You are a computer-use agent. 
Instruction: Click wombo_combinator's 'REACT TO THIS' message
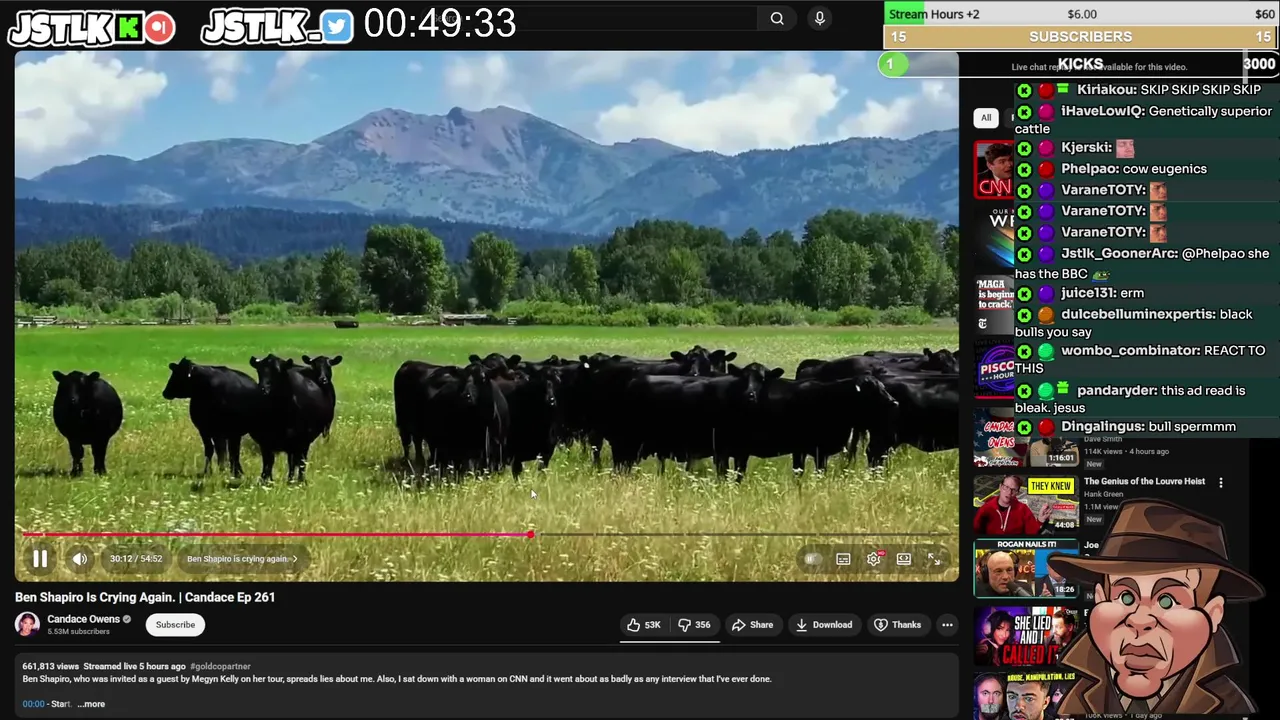click(x=1140, y=359)
